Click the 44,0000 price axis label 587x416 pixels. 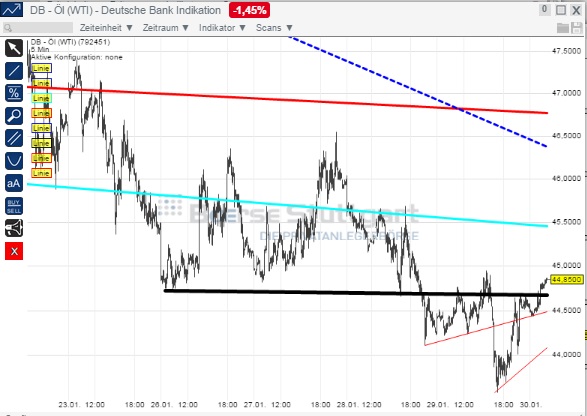(567, 354)
